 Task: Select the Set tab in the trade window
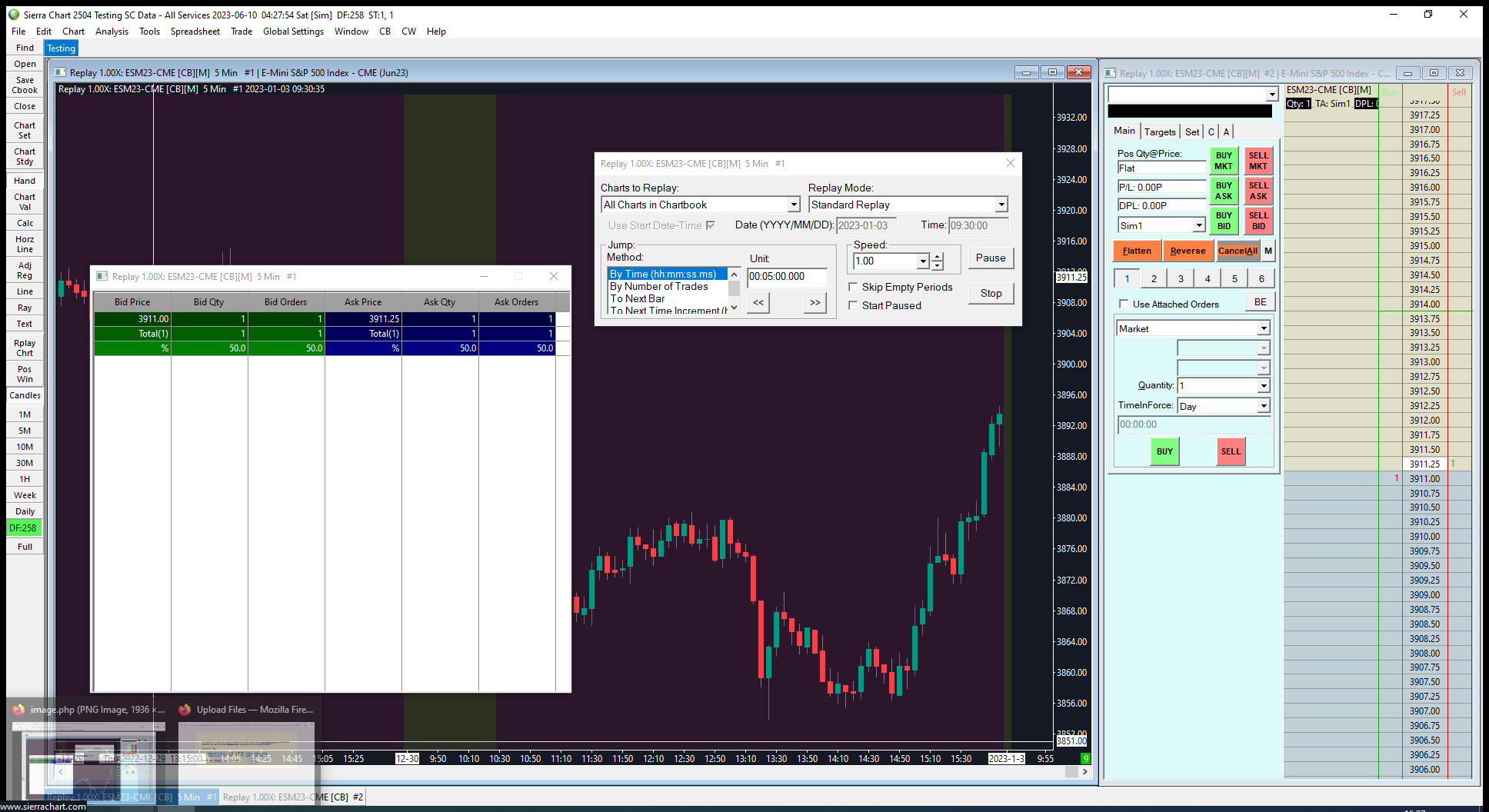(x=1192, y=131)
